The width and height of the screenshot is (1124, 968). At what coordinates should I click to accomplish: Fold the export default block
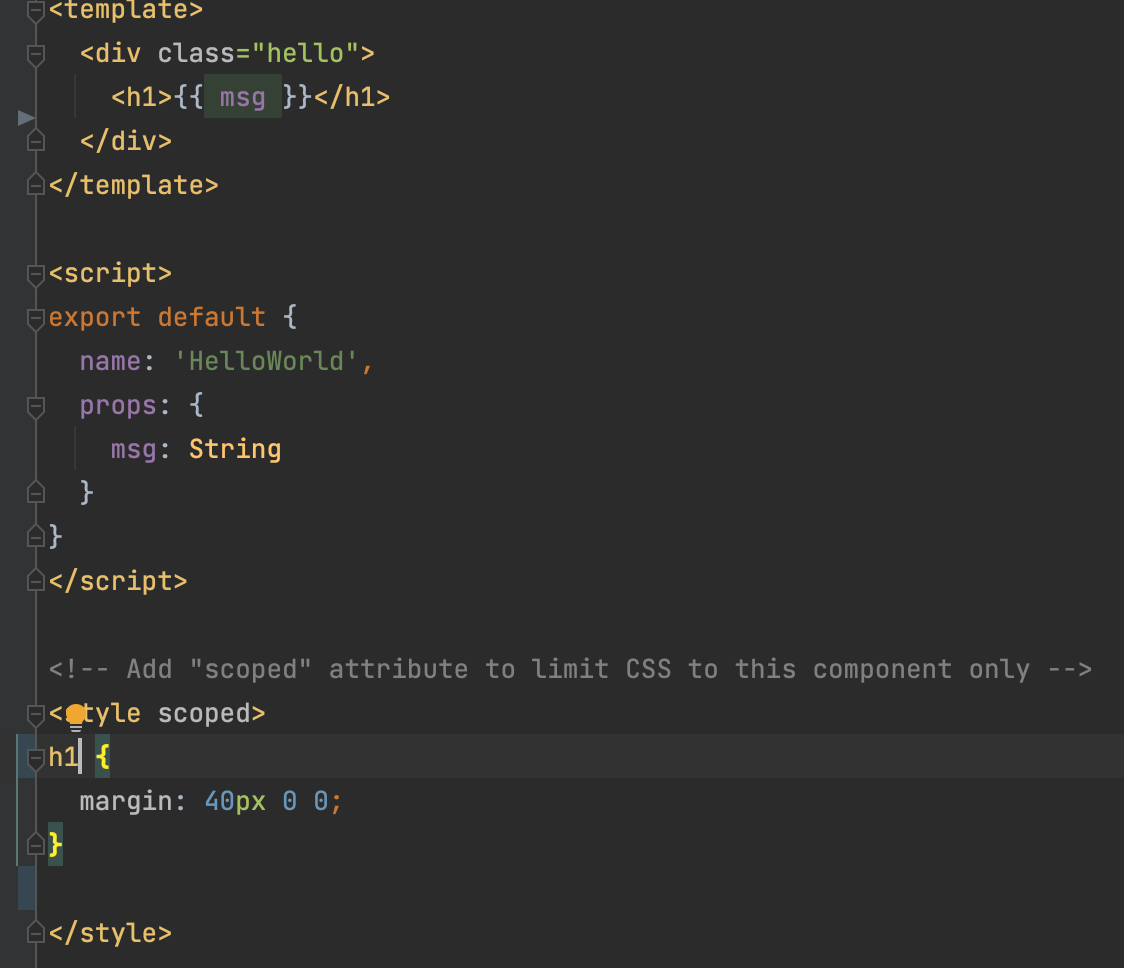tap(35, 318)
